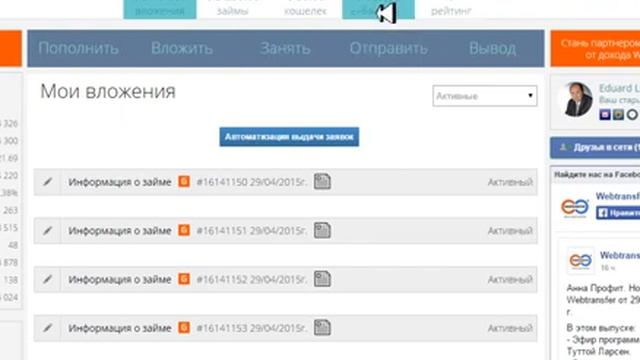Image resolution: width=640 pixels, height=360 pixels.
Task: Click orange G badge on loan #16141152
Action: [x=184, y=279]
